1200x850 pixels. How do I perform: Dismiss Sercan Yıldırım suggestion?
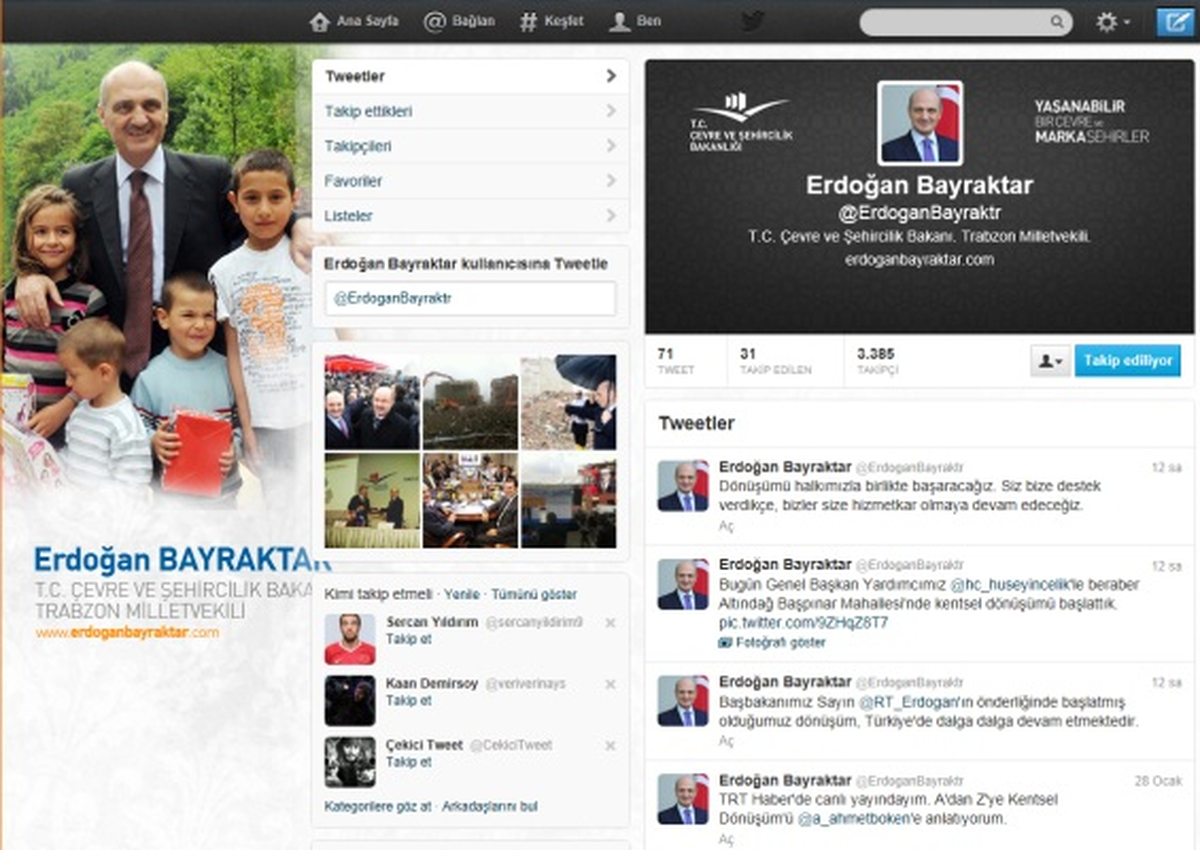coord(611,623)
